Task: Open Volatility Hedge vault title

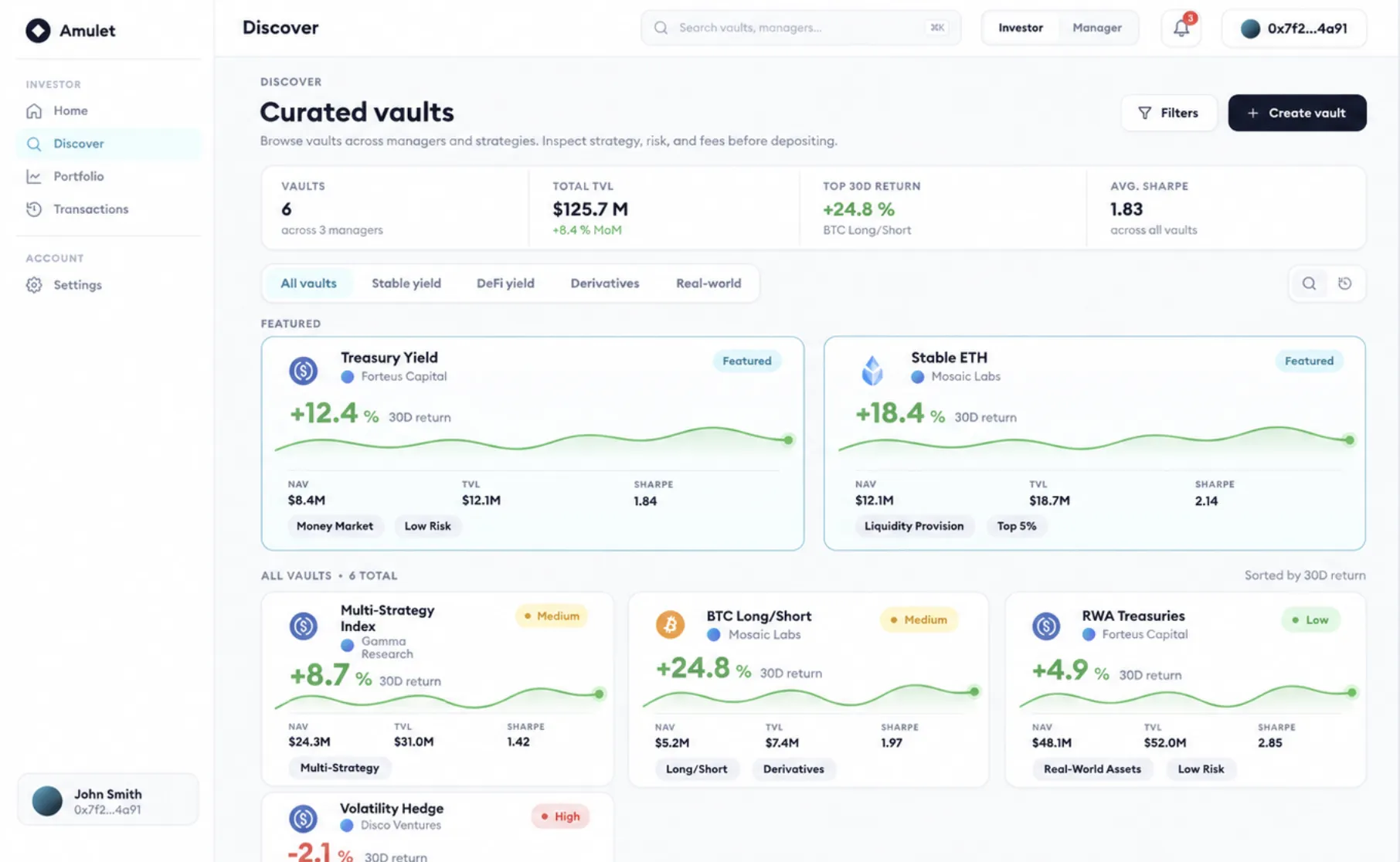Action: click(x=392, y=809)
